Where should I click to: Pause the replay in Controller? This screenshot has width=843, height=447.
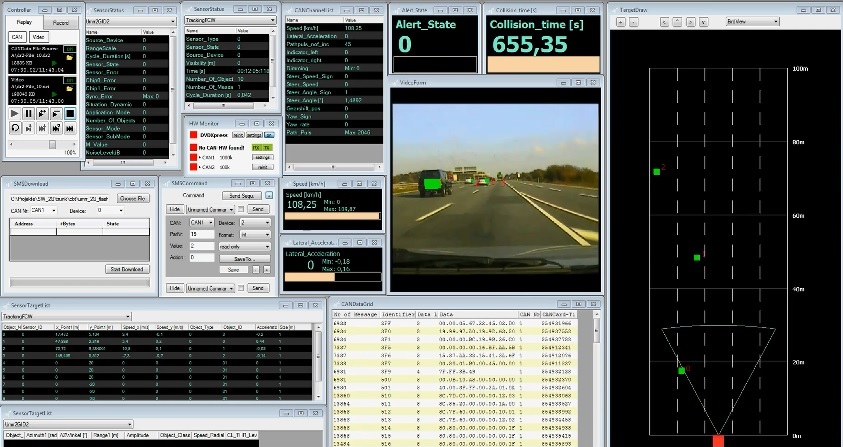(x=28, y=113)
